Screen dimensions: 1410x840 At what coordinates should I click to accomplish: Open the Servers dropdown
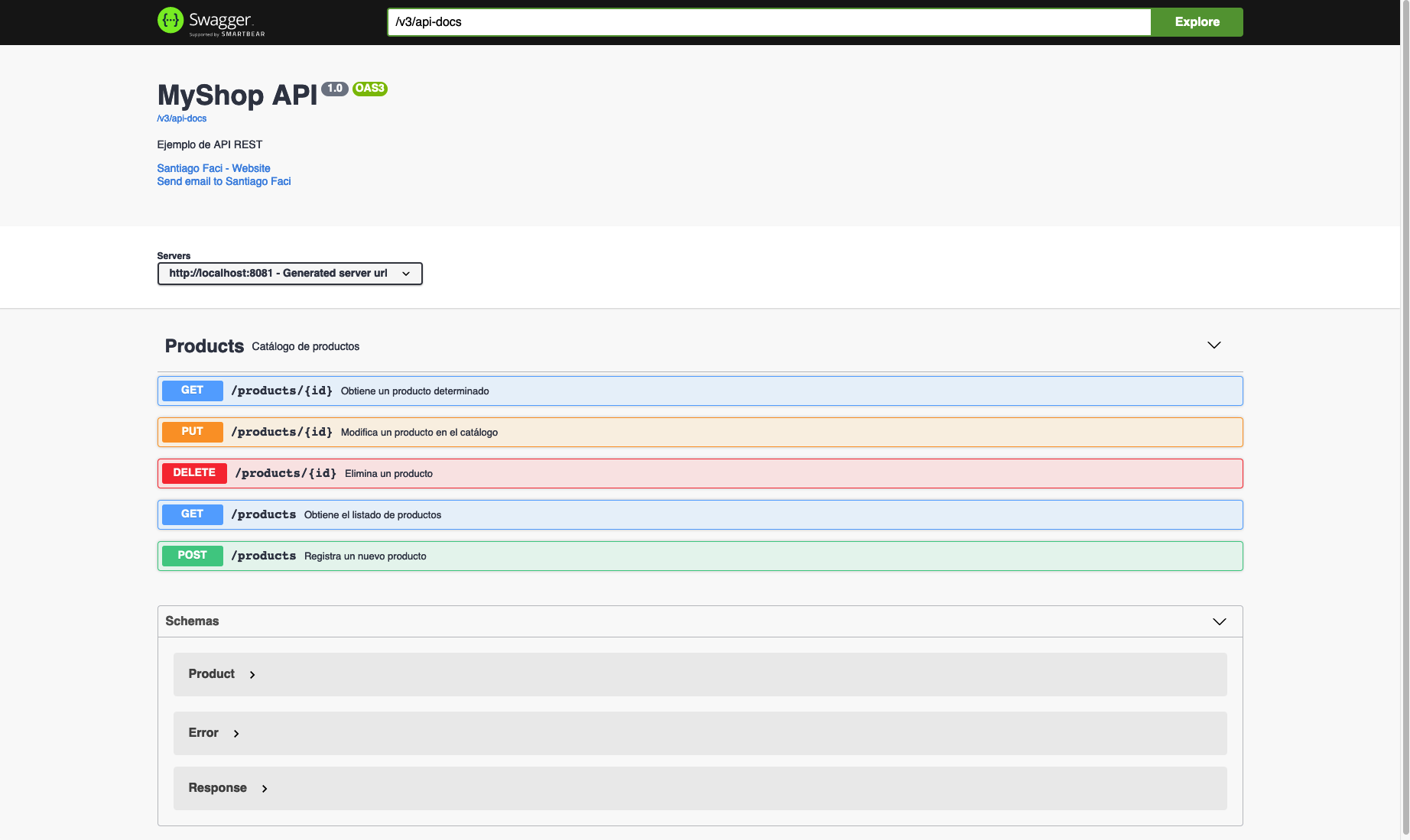pos(290,274)
